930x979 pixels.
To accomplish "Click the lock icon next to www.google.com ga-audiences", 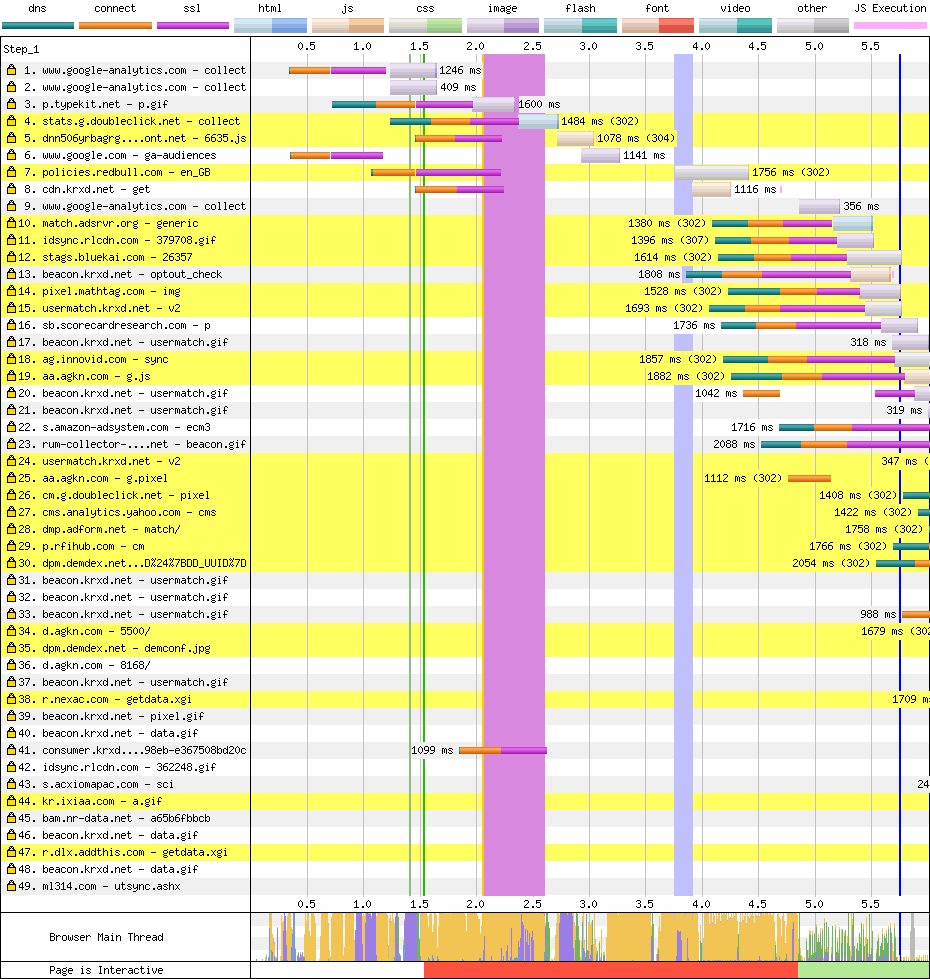I will (x=11, y=155).
